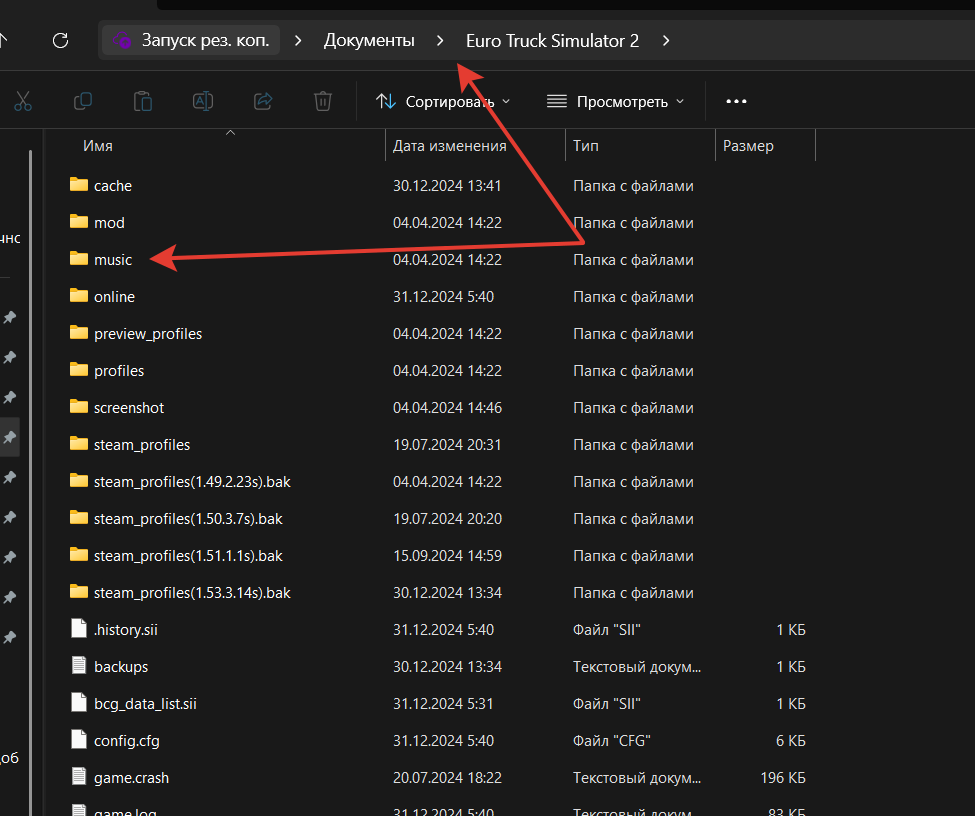Go to Документы breadcrumb
The height and width of the screenshot is (816, 975).
(369, 40)
